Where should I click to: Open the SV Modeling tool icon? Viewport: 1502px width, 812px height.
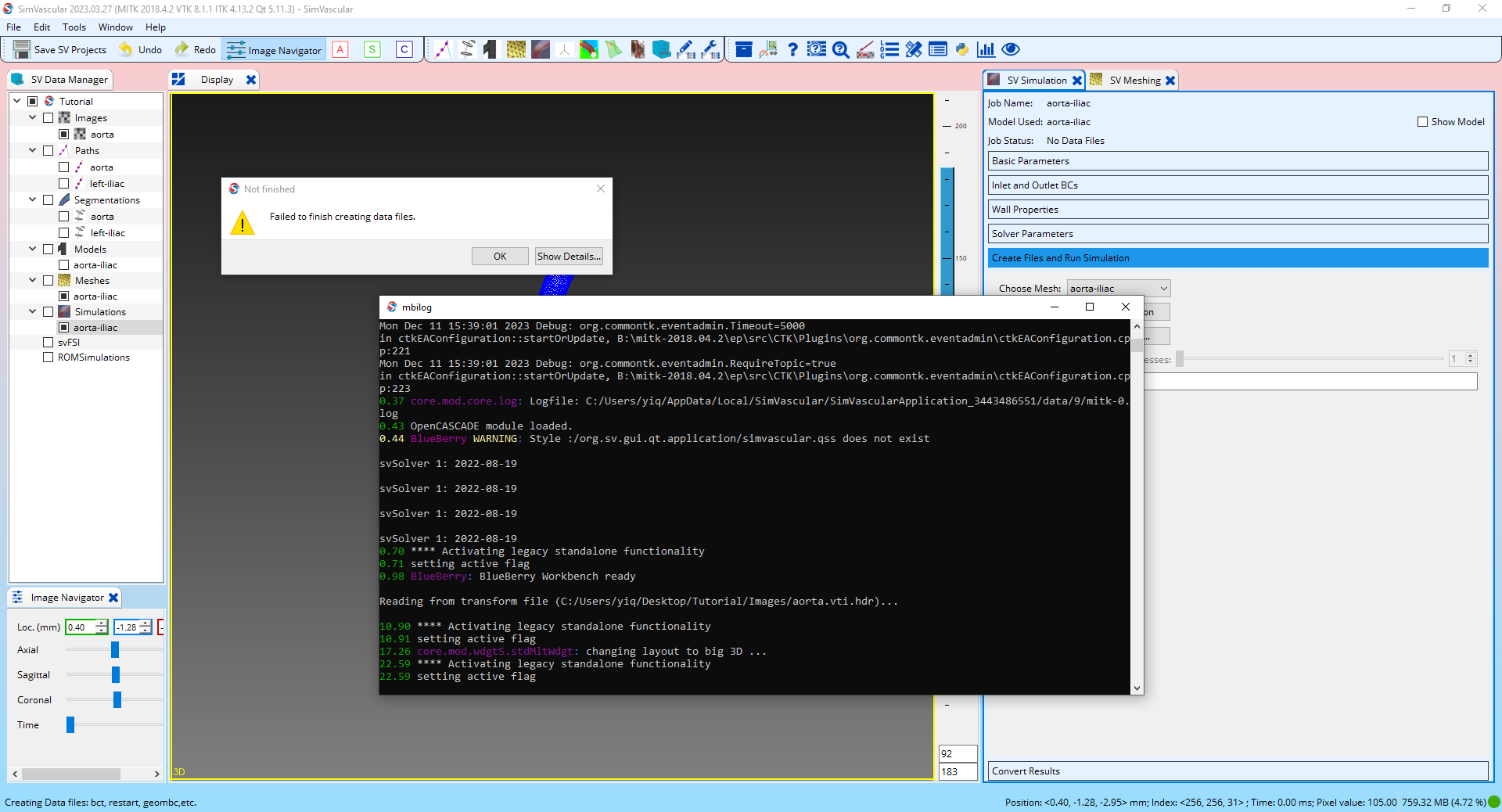coord(490,49)
